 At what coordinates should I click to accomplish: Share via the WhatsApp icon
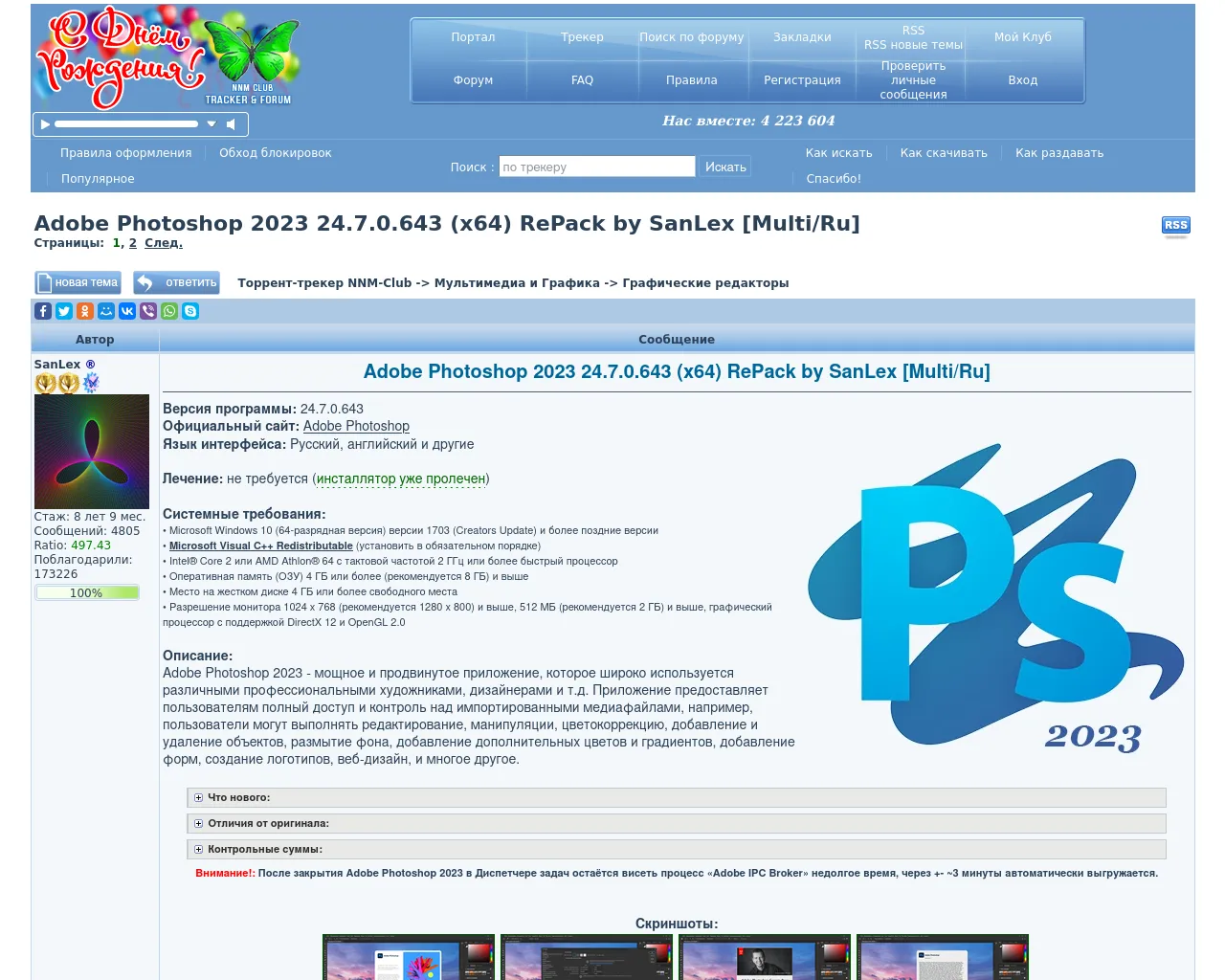click(x=169, y=311)
